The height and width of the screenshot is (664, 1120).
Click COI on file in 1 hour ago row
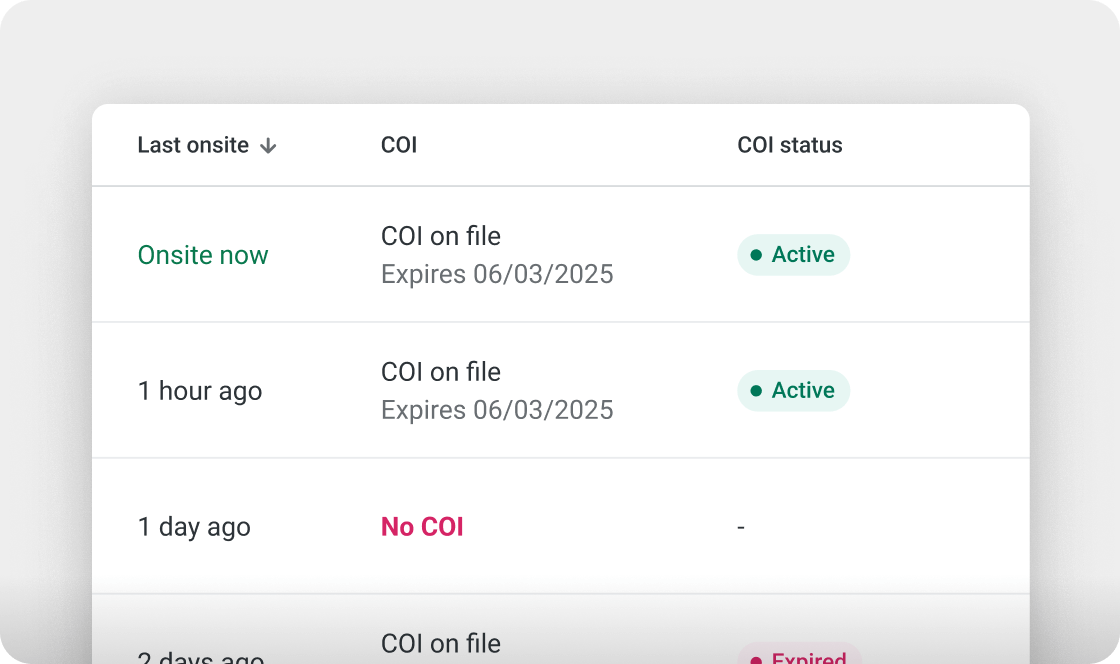tap(441, 372)
